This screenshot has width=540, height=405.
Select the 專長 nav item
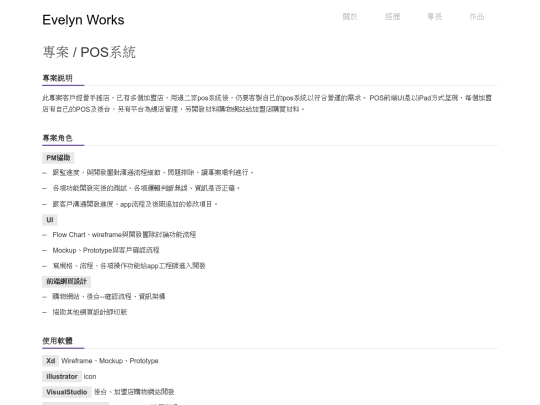435,17
